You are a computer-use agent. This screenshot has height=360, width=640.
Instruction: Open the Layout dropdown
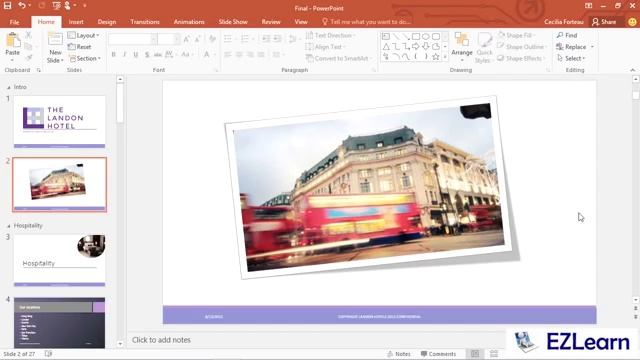click(83, 36)
